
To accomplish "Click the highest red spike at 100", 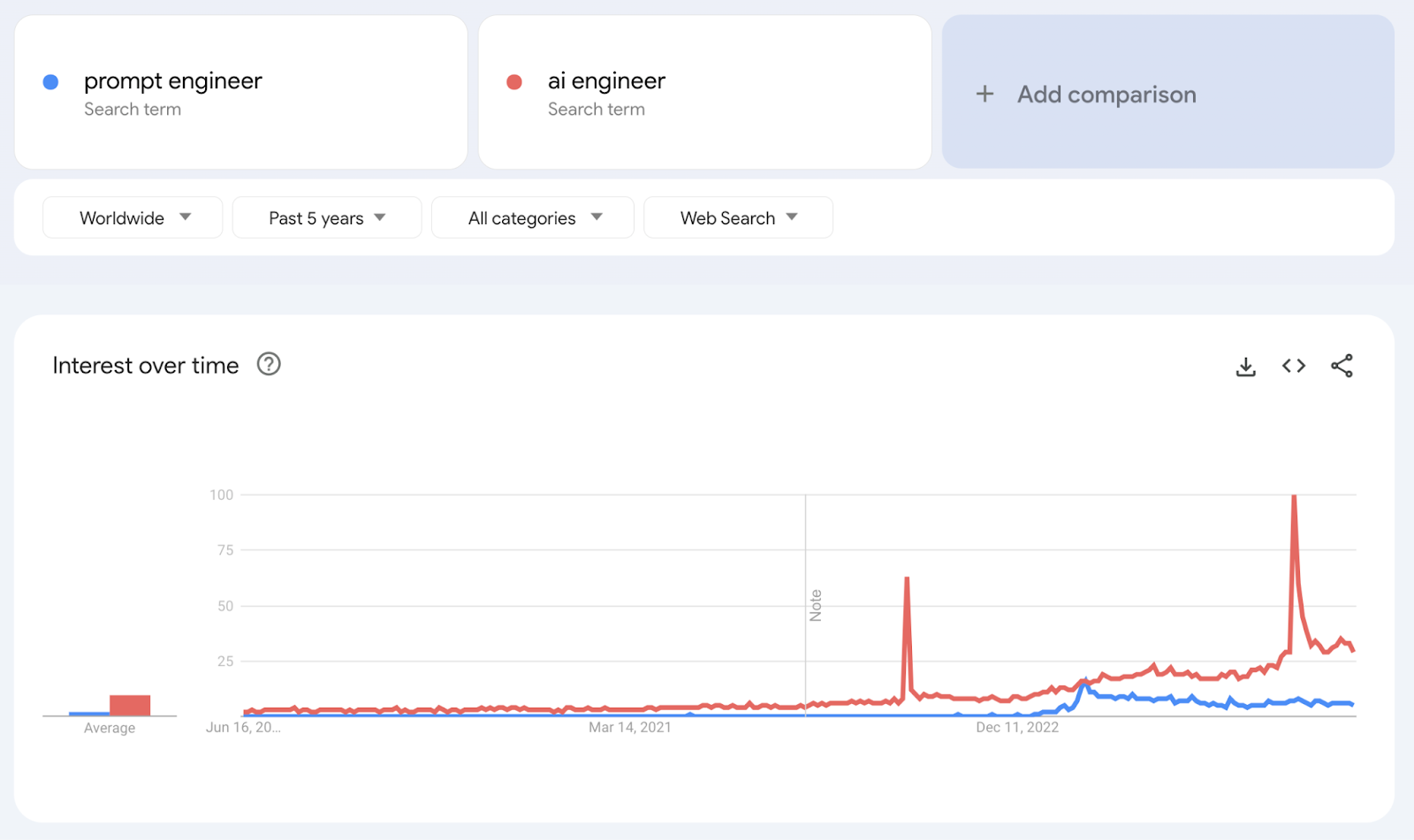I will click(1294, 497).
